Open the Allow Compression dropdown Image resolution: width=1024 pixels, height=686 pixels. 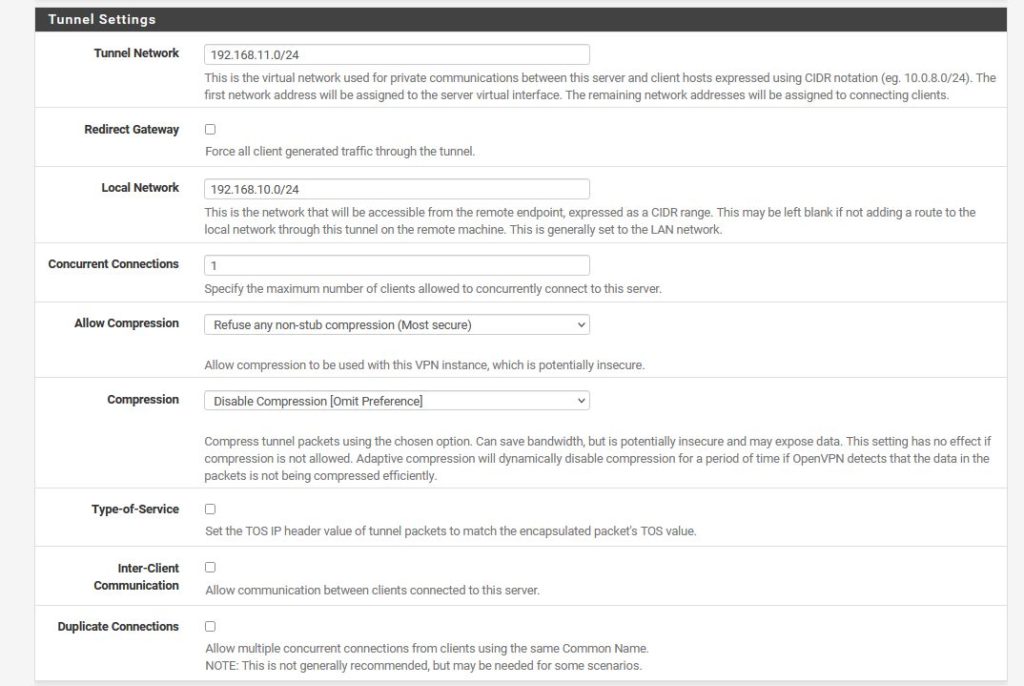[396, 325]
